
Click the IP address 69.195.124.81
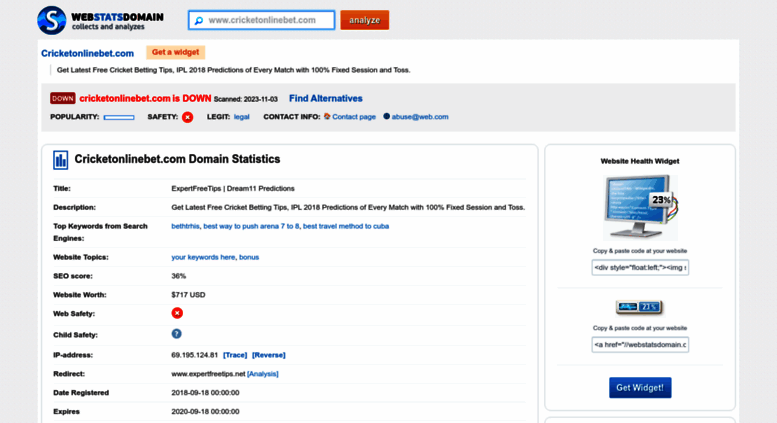(x=194, y=355)
